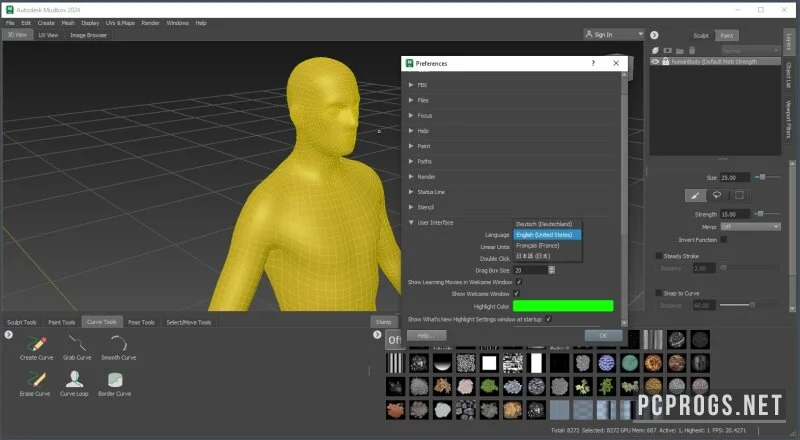Switch to the UV View tab
This screenshot has width=800, height=440.
(x=48, y=35)
